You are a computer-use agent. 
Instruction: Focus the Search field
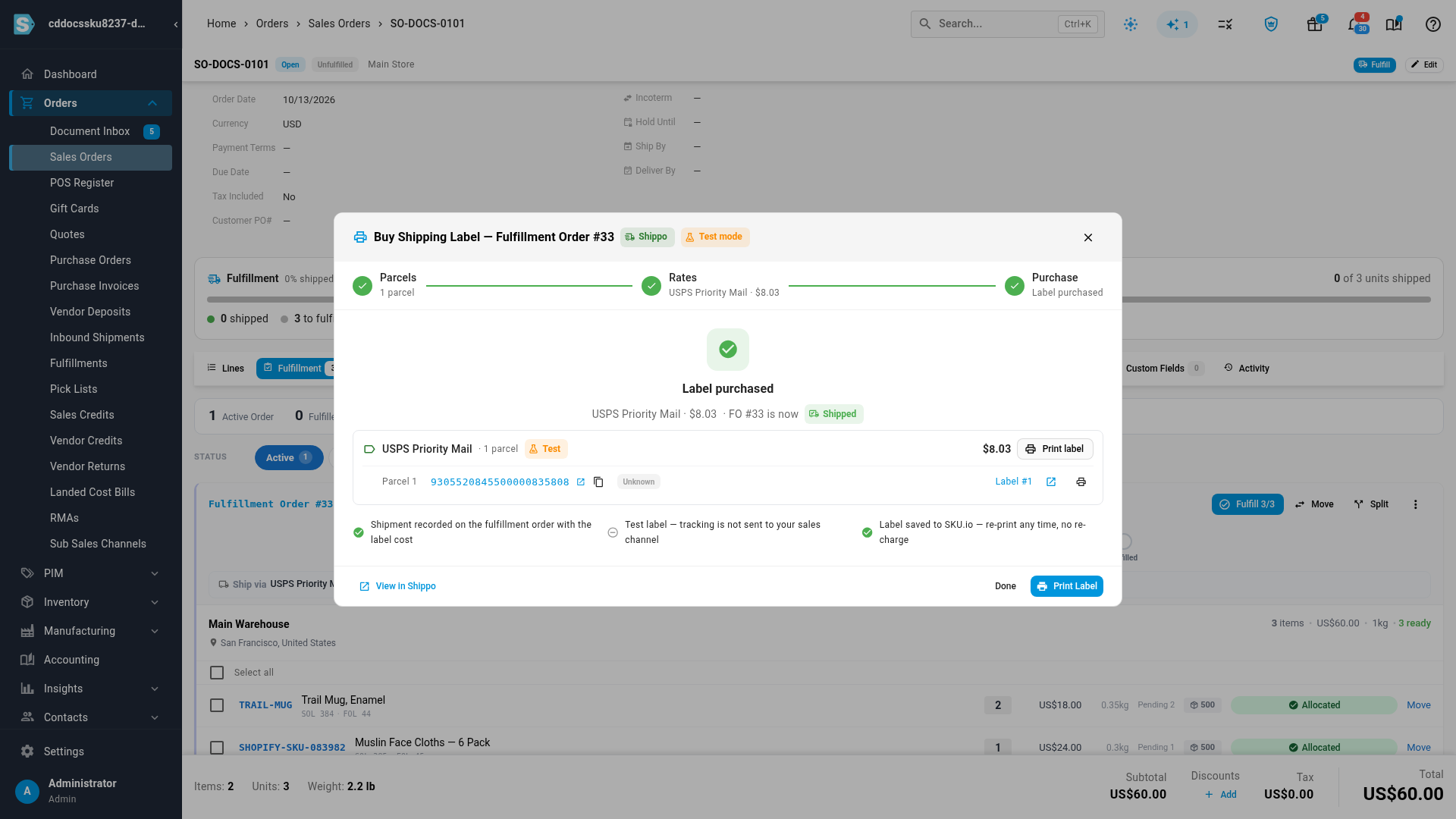[x=1007, y=24]
